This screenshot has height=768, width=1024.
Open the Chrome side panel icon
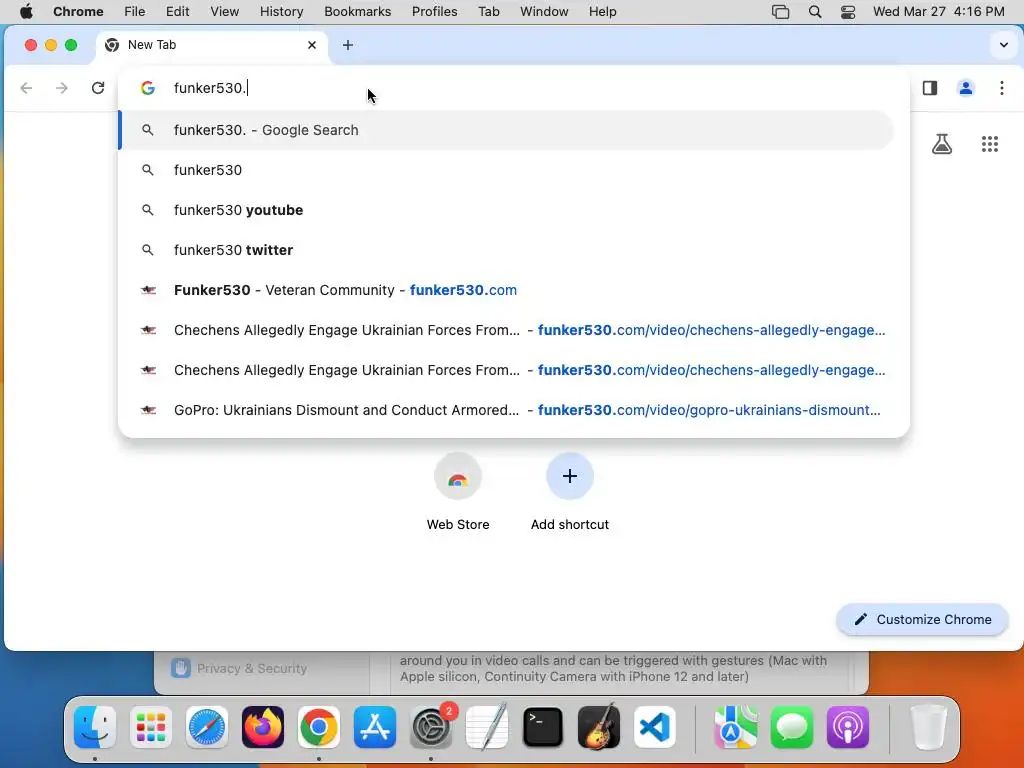(930, 88)
